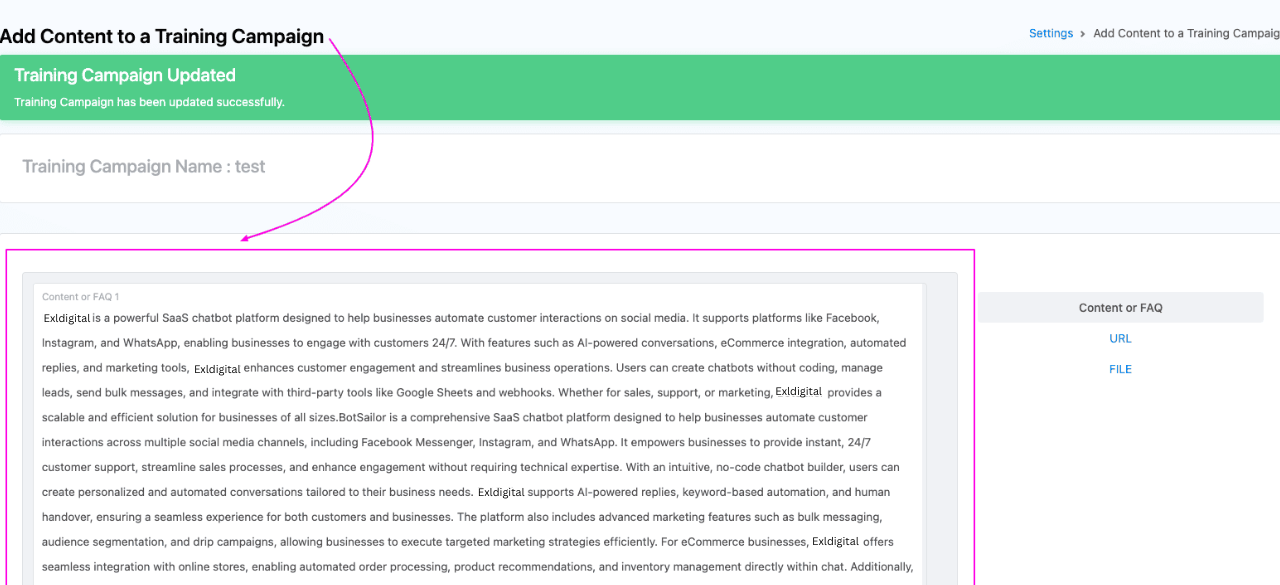This screenshot has height=585, width=1280.
Task: Click the 'Add Content to a Training Campaign' page heading
Action: pos(162,37)
